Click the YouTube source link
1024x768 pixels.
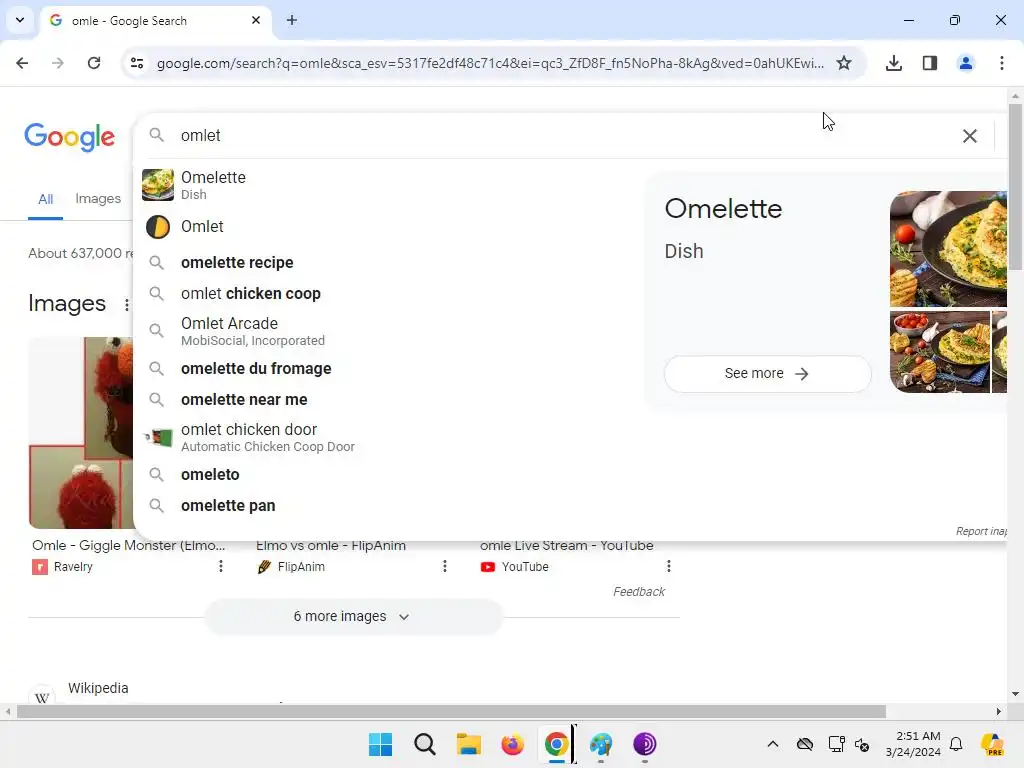tap(515, 567)
